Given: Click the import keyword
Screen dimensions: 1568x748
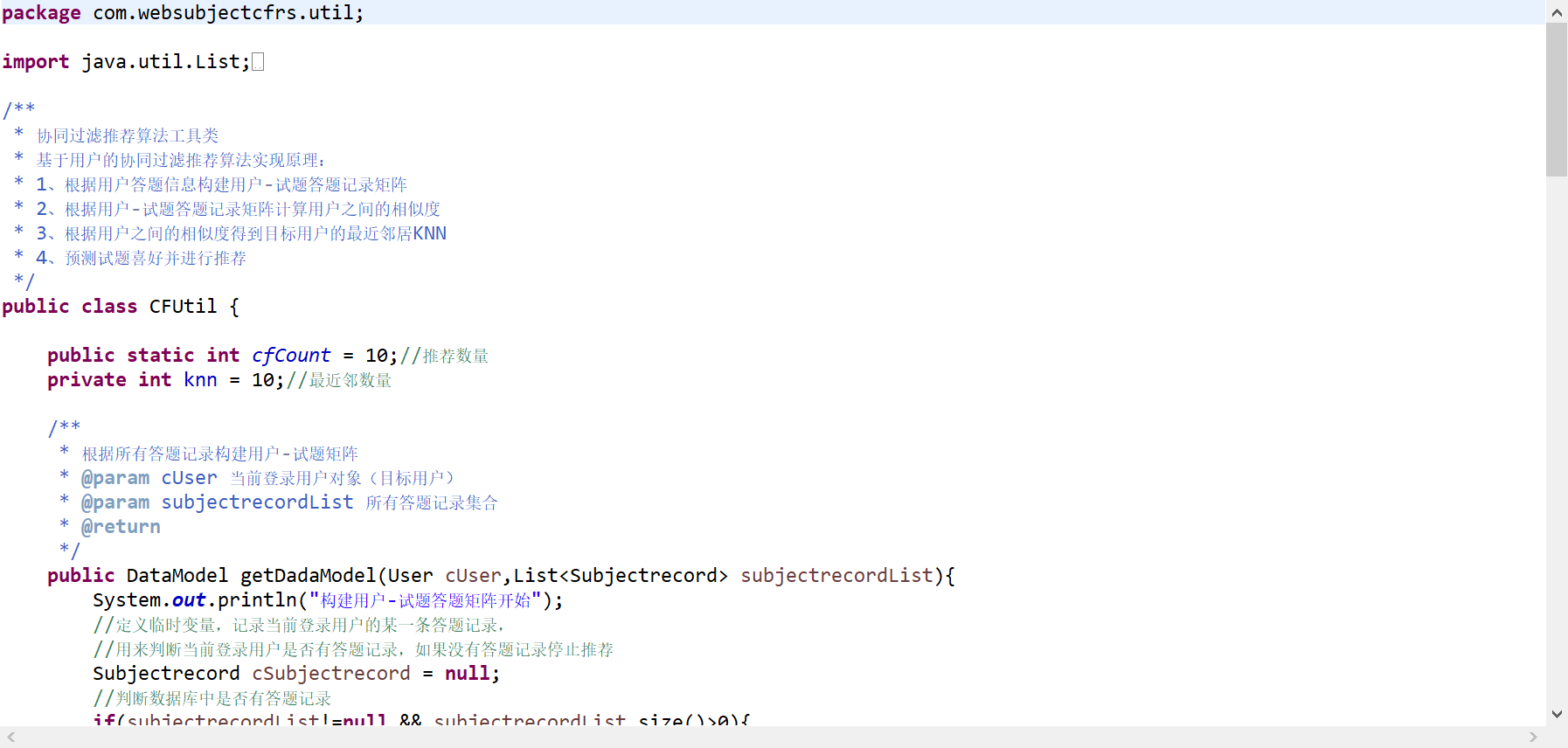Looking at the screenshot, I should click(36, 62).
